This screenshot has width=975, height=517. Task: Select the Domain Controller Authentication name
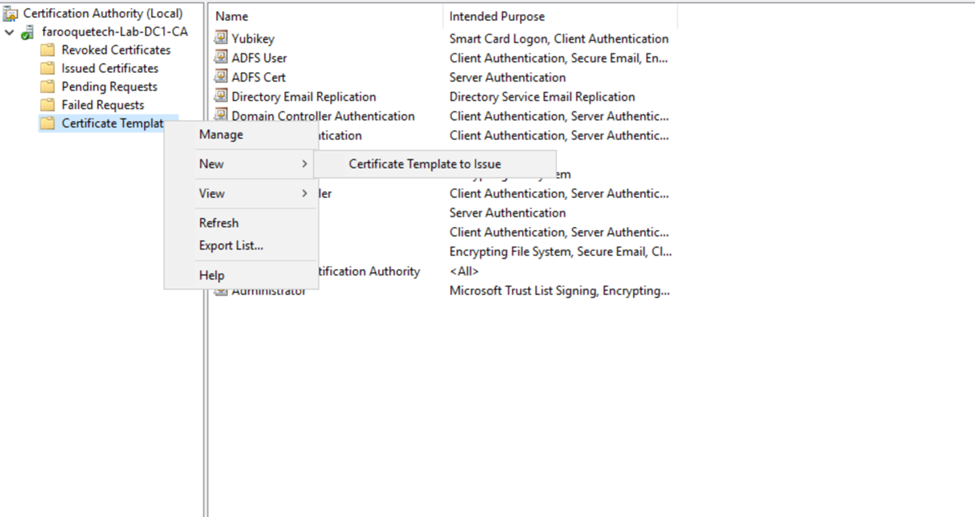tap(323, 115)
